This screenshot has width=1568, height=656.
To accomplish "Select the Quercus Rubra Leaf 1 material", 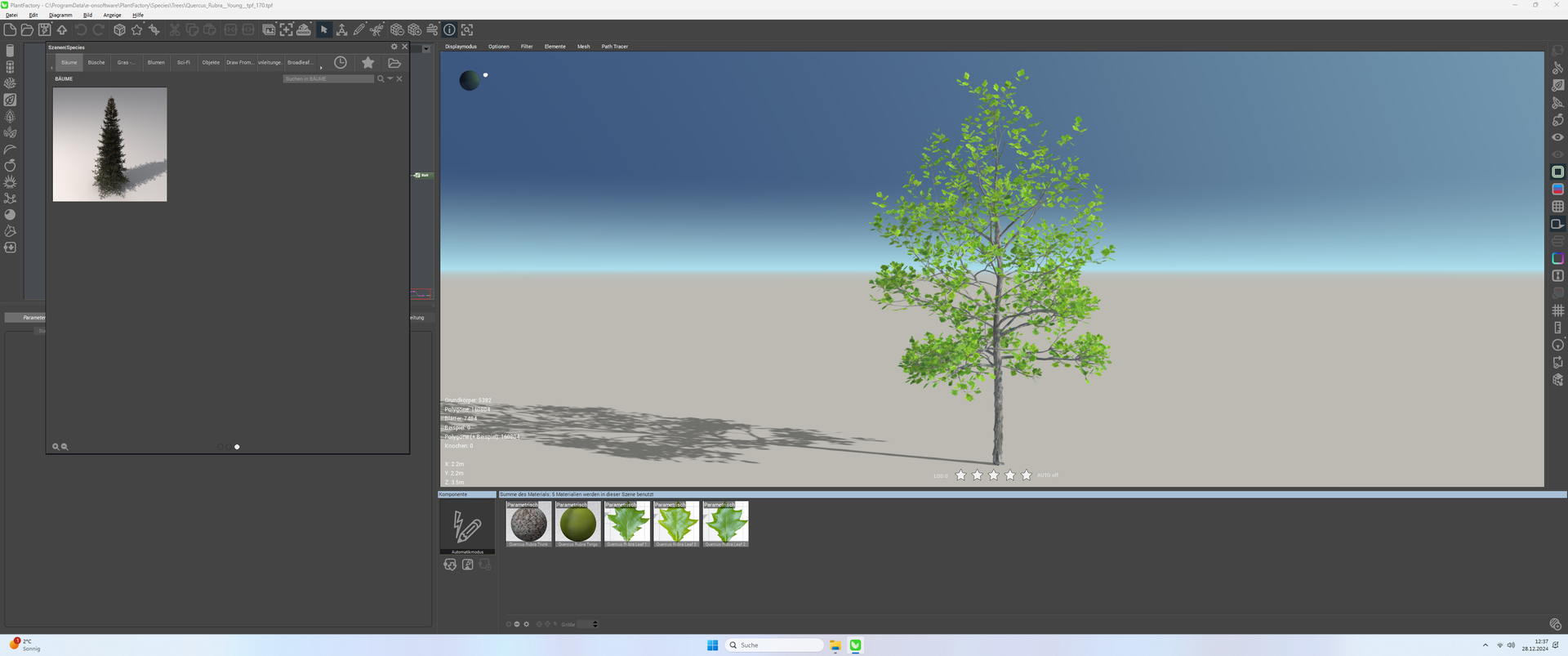I will coord(627,524).
